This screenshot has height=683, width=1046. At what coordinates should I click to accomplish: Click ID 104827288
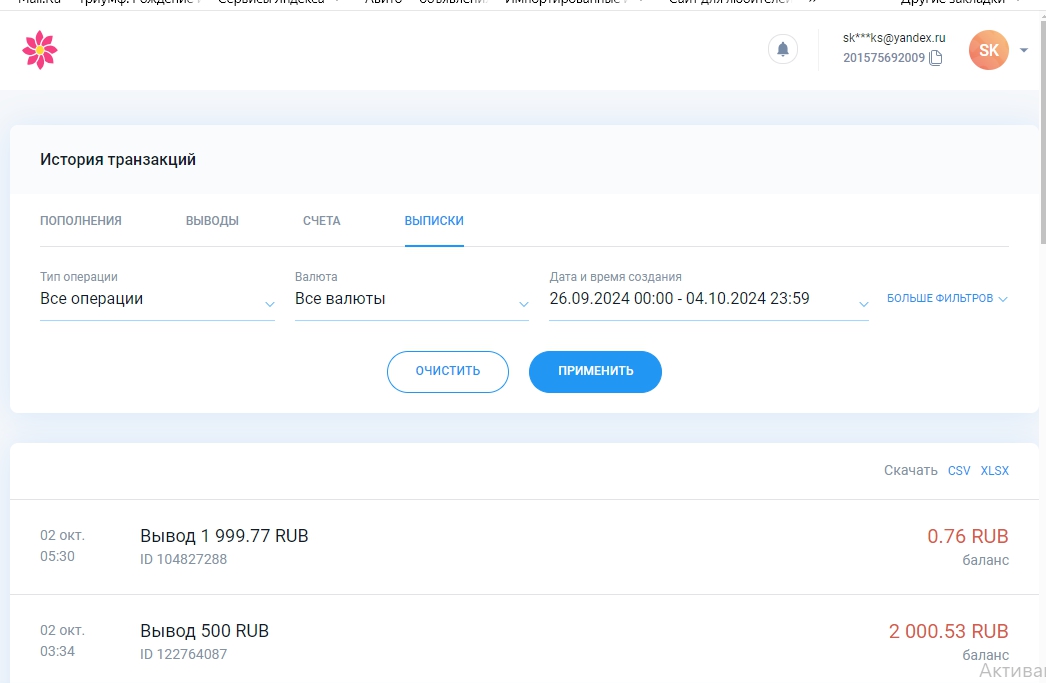tap(183, 559)
